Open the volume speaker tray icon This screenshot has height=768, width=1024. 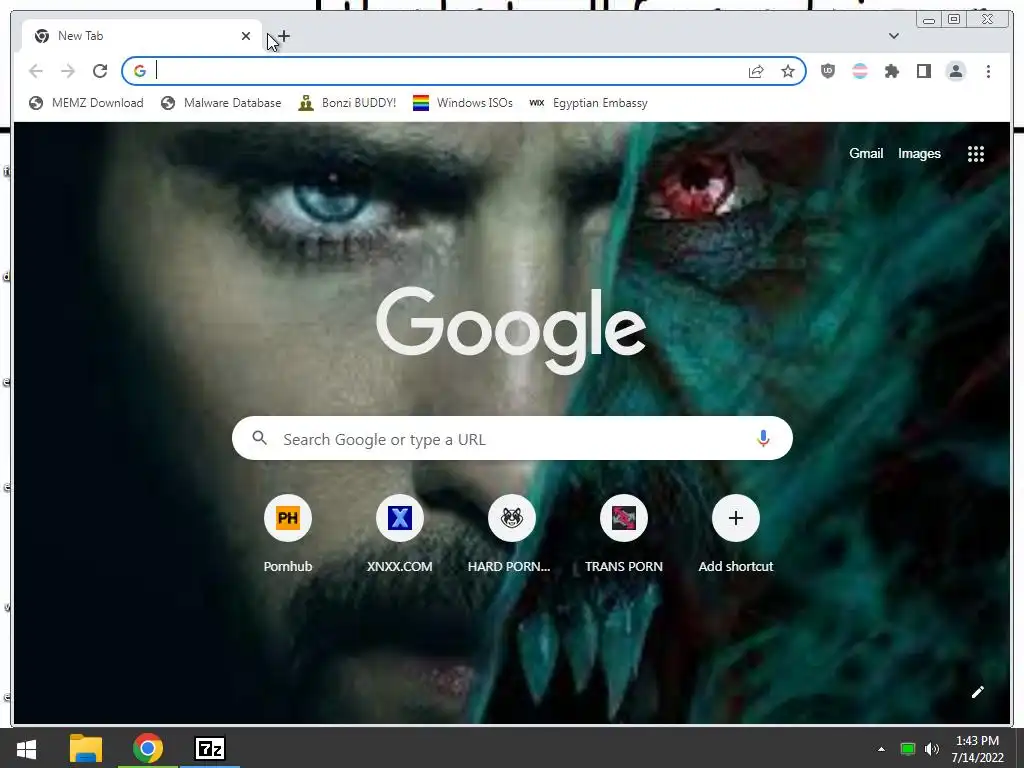932,749
